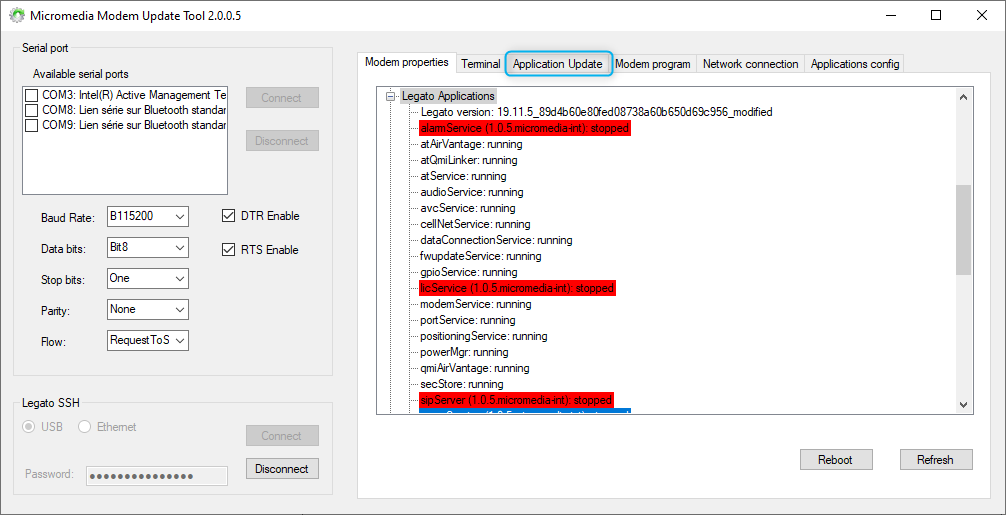Check the COM8 Bluetooth serial port
Viewport: 1006px width, 515px height.
[32, 110]
